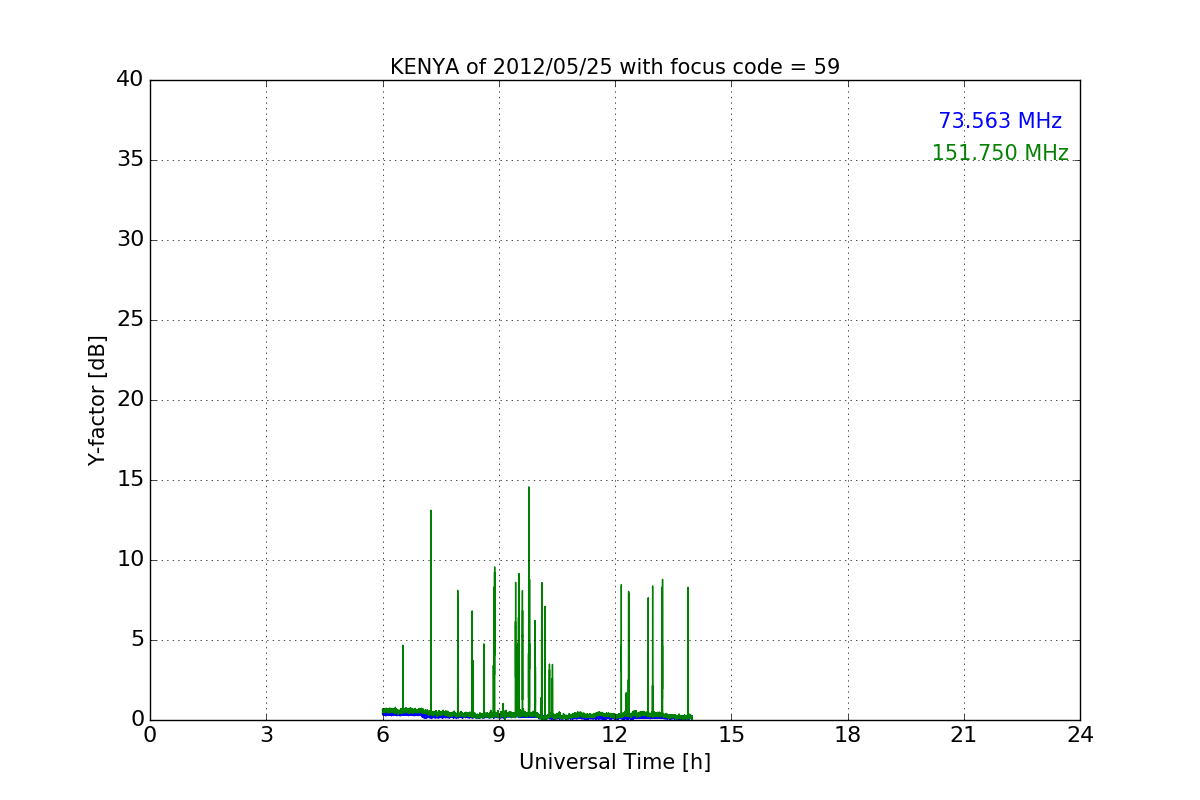Viewport: 1200px width, 800px height.
Task: Click the tallest green spike near 14.5 dB
Action: point(529,600)
